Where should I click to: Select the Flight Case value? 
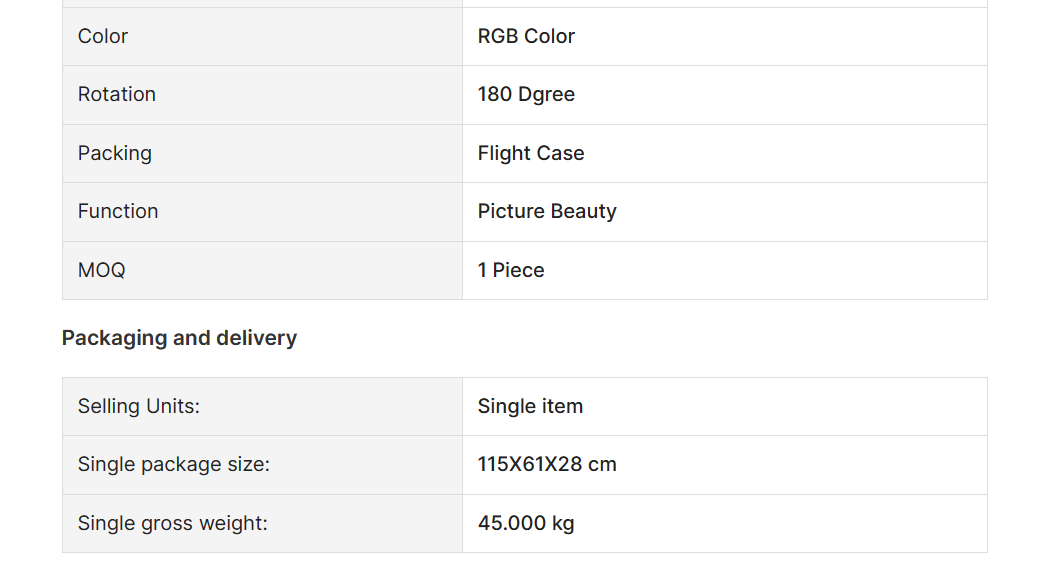point(531,154)
